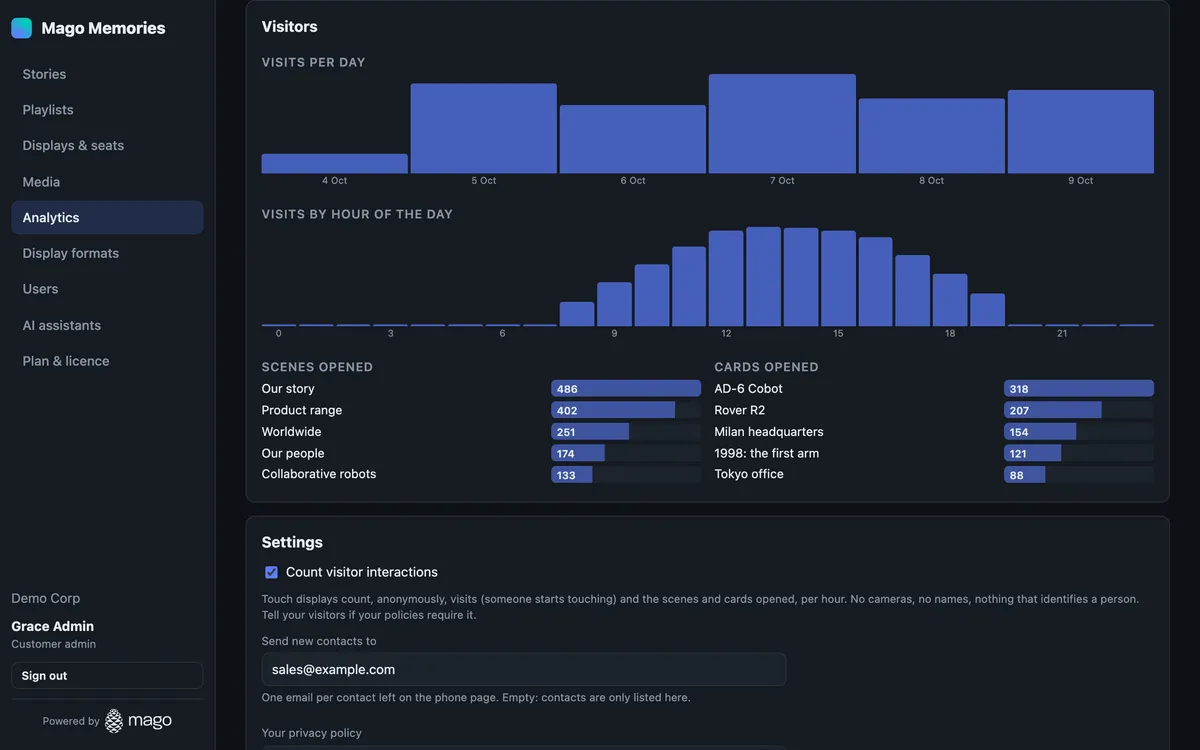Click the Powered by text
The image size is (1200, 750).
click(71, 721)
